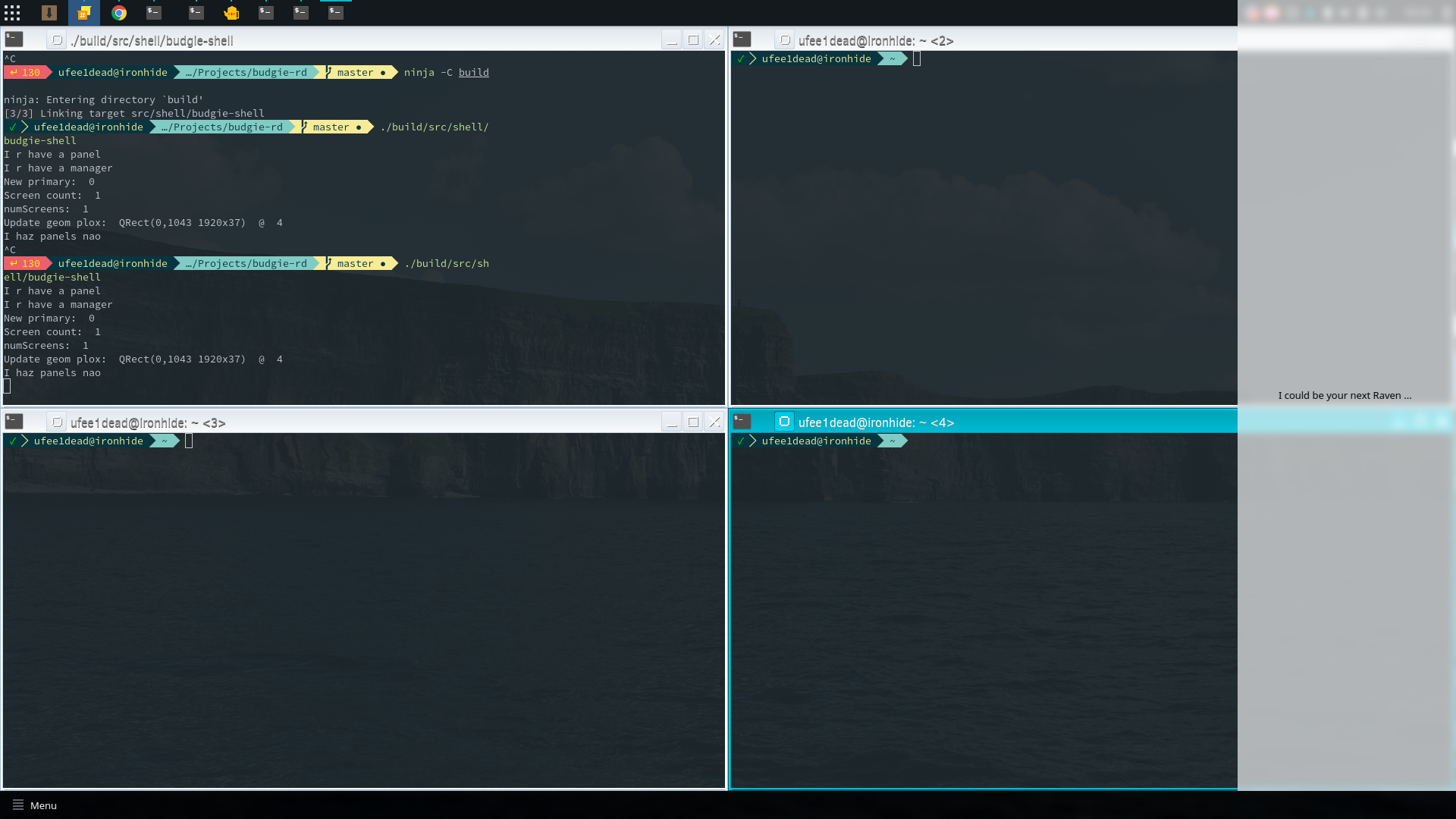
Task: Click the prompt line in terminal <4>
Action: pos(821,441)
